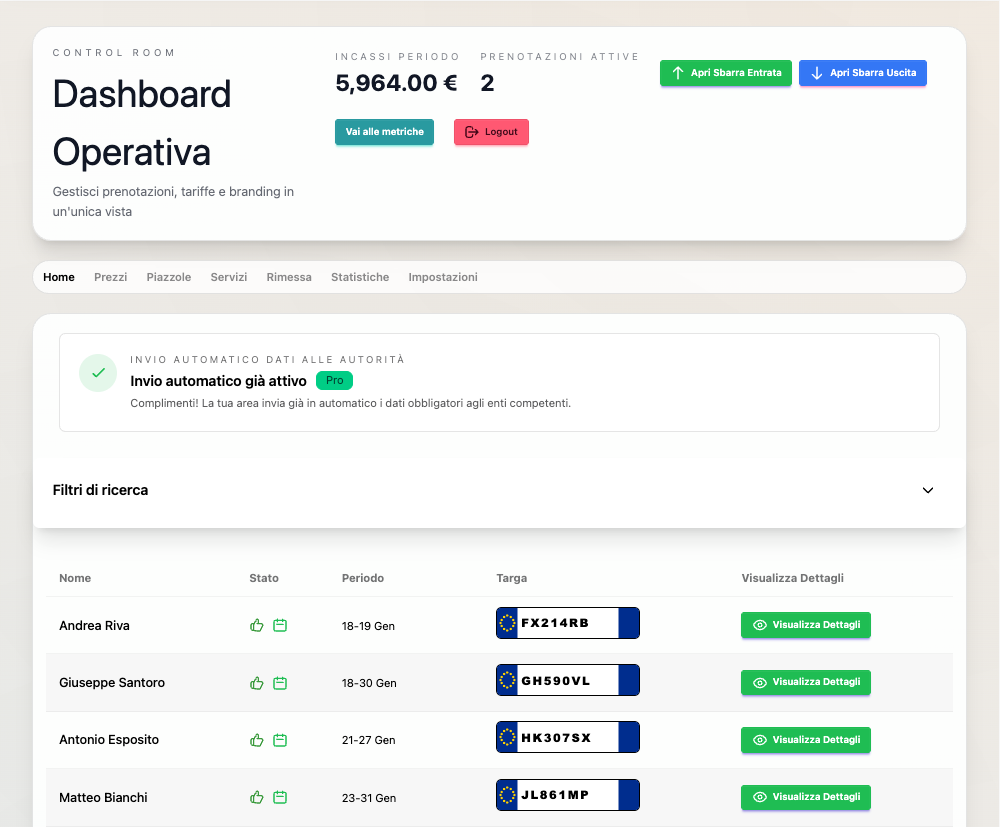Image resolution: width=1000 pixels, height=827 pixels.
Task: Go to the Impostazioni tab
Action: pos(443,277)
